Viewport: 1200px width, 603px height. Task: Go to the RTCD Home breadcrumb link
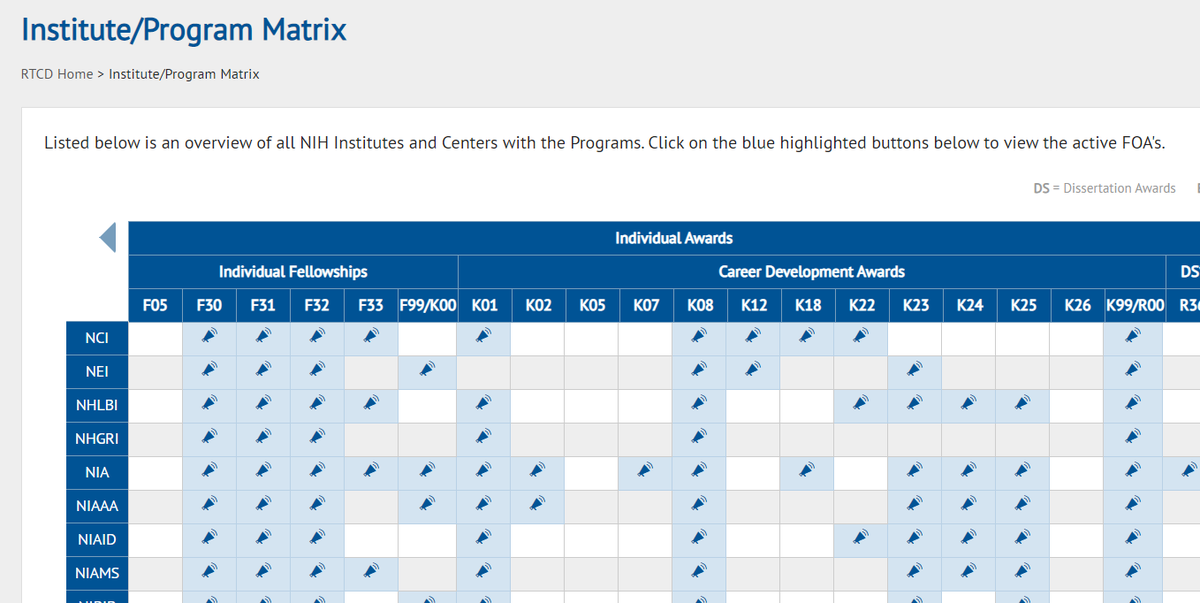pyautogui.click(x=56, y=74)
